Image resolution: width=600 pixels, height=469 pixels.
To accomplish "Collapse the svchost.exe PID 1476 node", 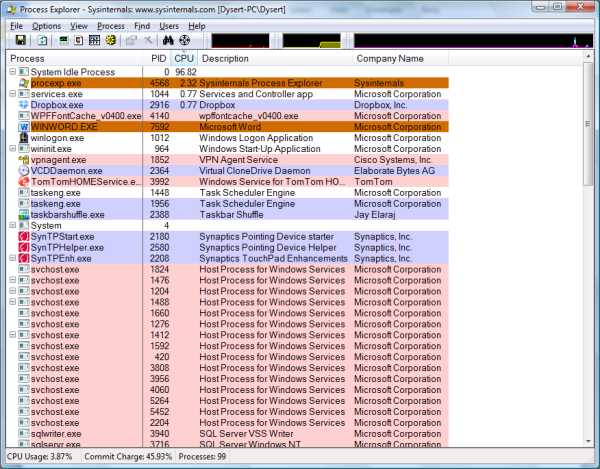I will [13, 280].
